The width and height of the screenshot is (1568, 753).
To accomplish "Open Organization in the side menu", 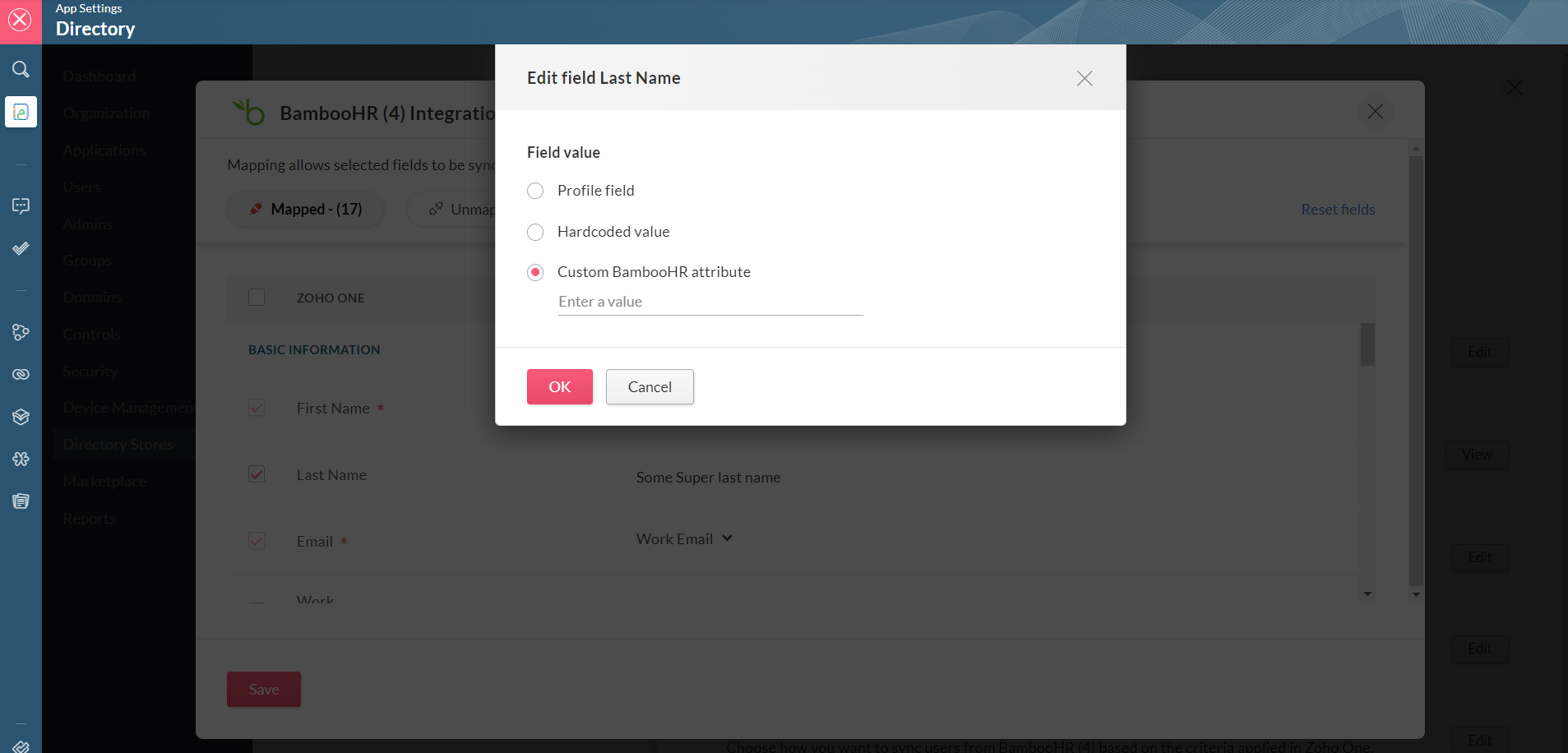I will [x=106, y=113].
